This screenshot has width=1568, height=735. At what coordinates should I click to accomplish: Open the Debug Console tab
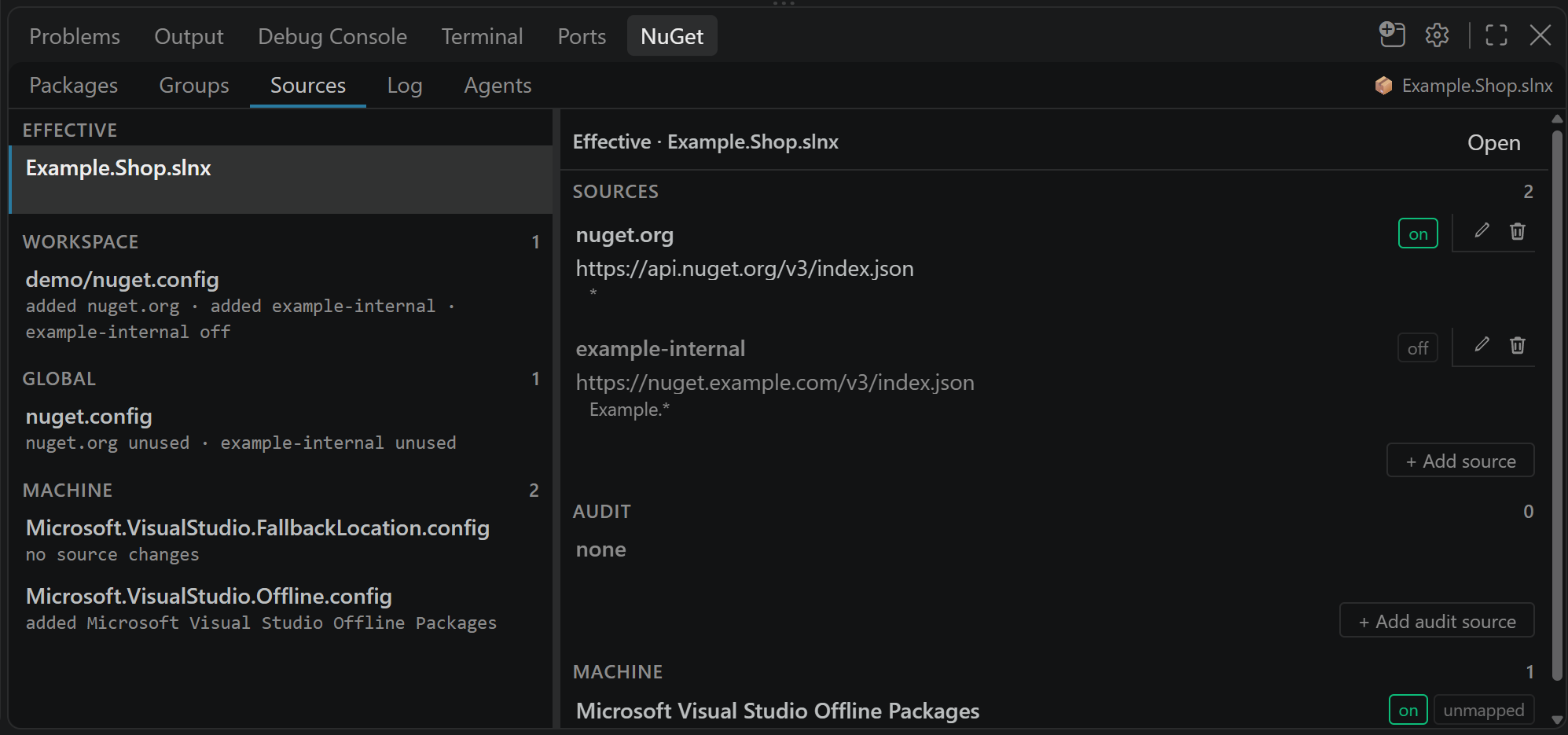(x=332, y=36)
